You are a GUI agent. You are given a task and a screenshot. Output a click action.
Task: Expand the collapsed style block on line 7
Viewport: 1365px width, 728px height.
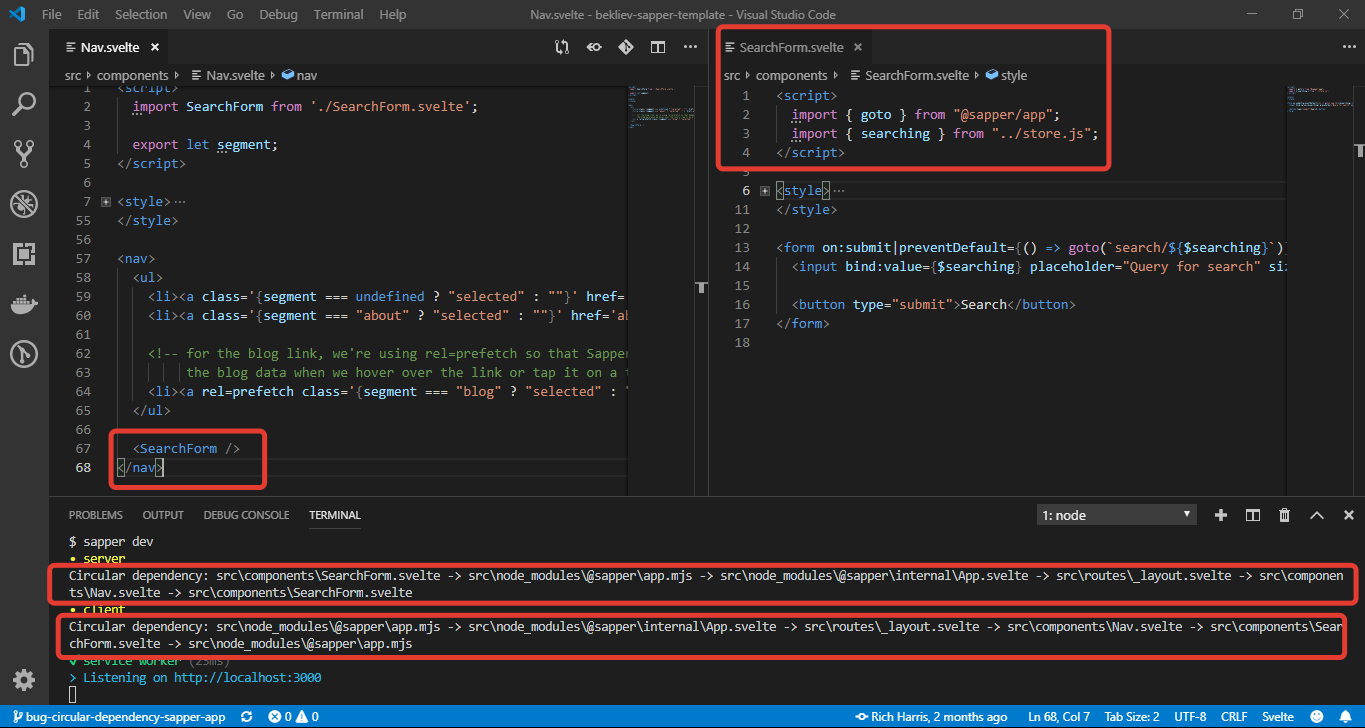pos(106,200)
